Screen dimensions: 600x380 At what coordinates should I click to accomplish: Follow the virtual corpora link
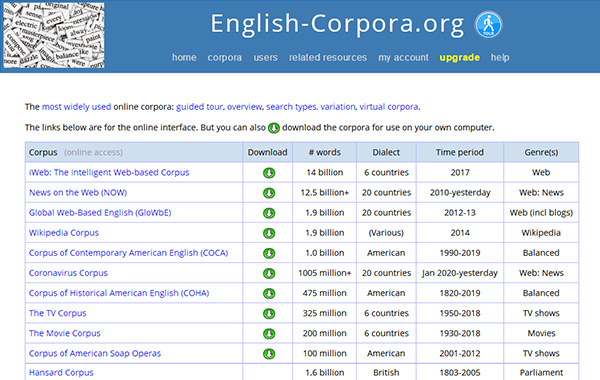(389, 107)
